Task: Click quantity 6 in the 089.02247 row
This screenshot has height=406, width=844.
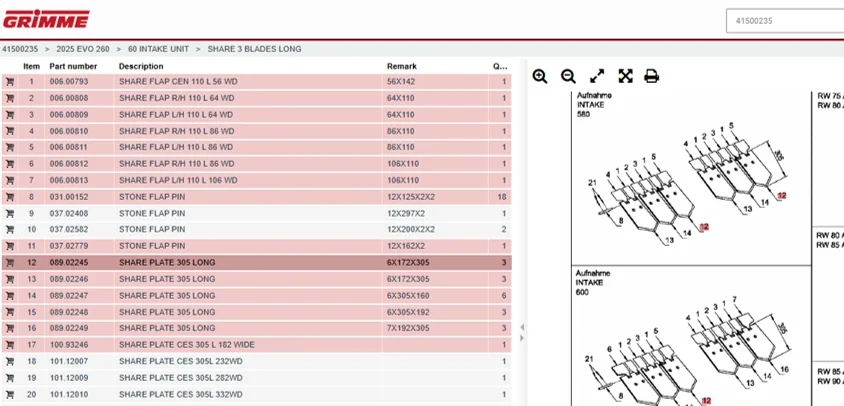Action: tap(504, 296)
